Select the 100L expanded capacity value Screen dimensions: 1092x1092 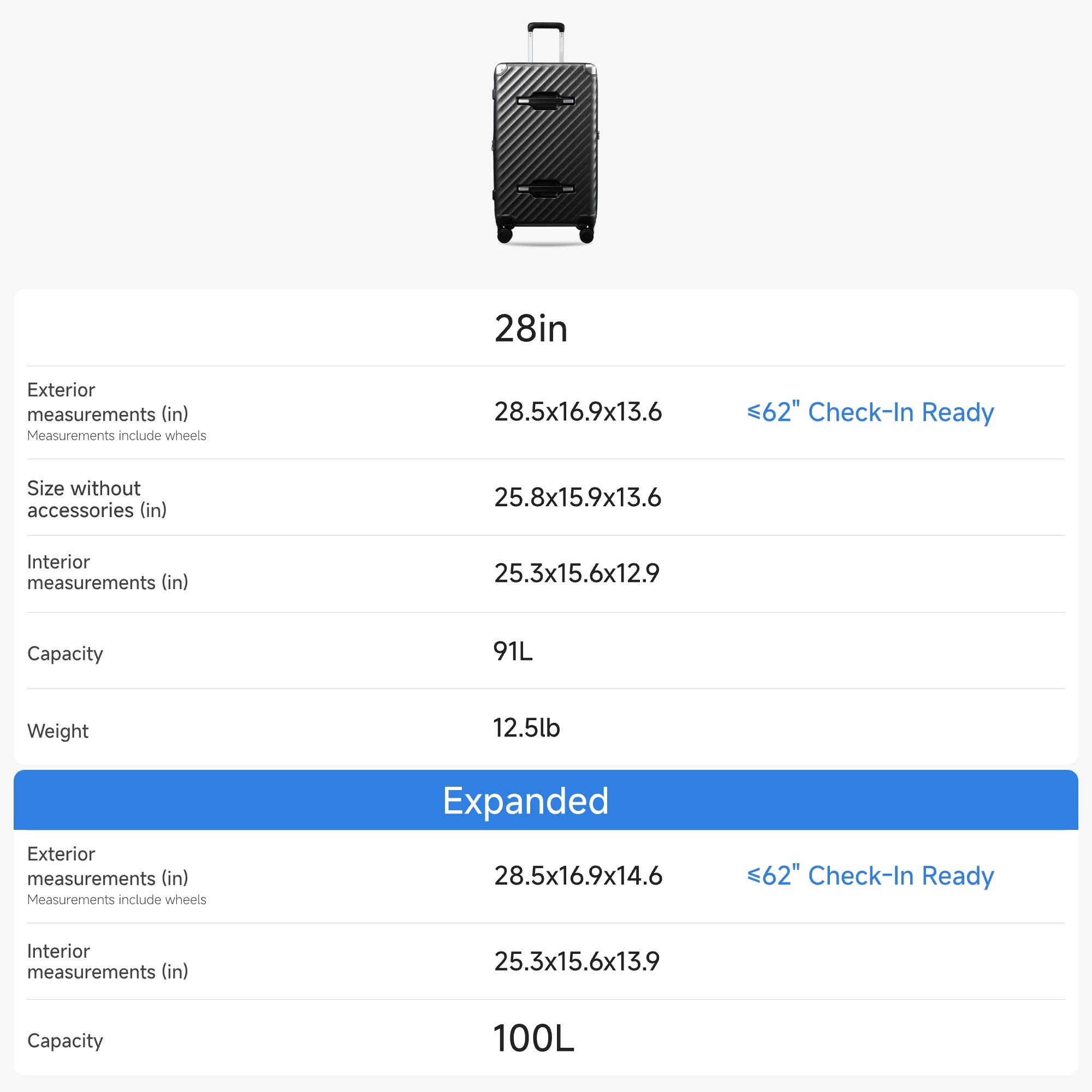tap(533, 1038)
